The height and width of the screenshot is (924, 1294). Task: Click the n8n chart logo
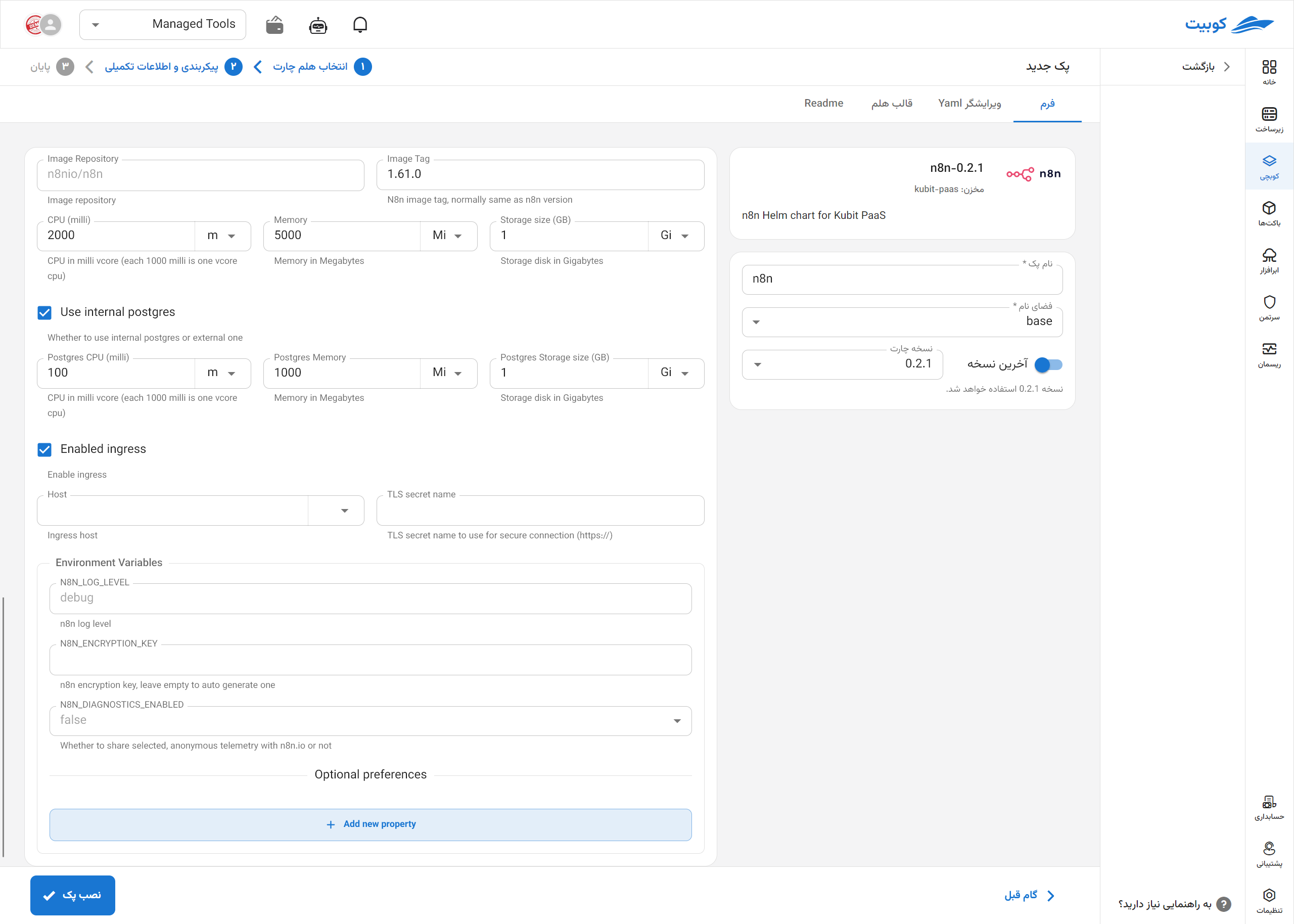1034,174
